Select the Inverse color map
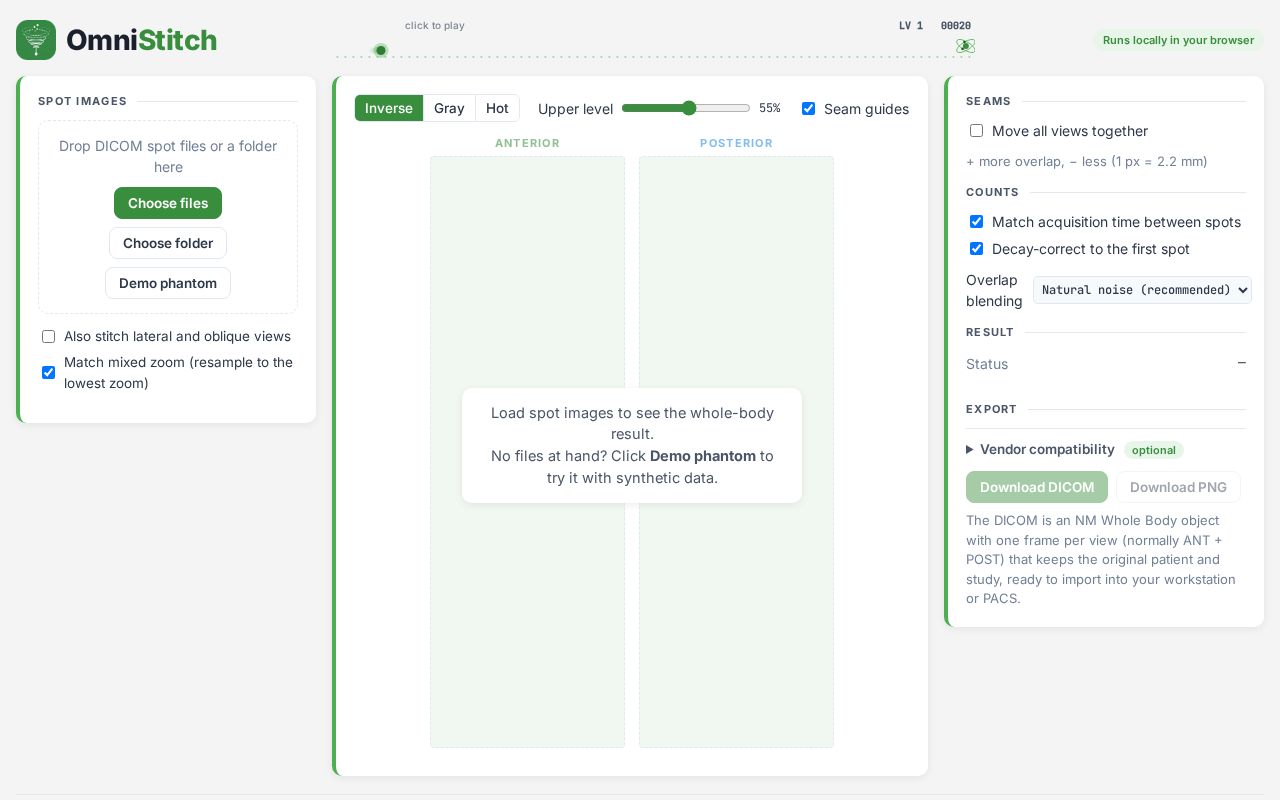This screenshot has width=1280, height=800. pyautogui.click(x=389, y=108)
